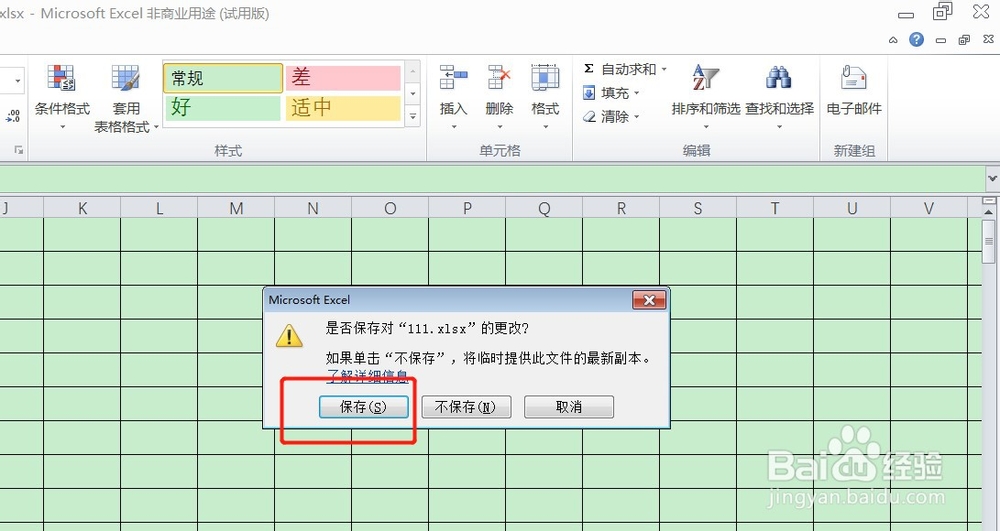Apply the 差 (bad) cell style
Viewport: 1000px width, 531px height.
click(343, 78)
